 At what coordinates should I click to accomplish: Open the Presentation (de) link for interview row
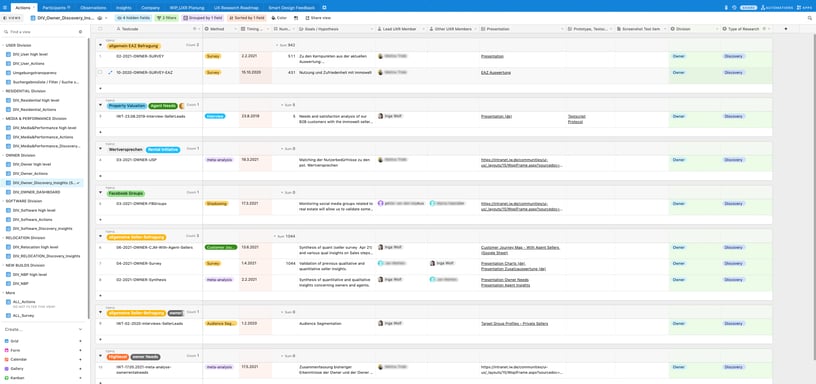(x=496, y=116)
